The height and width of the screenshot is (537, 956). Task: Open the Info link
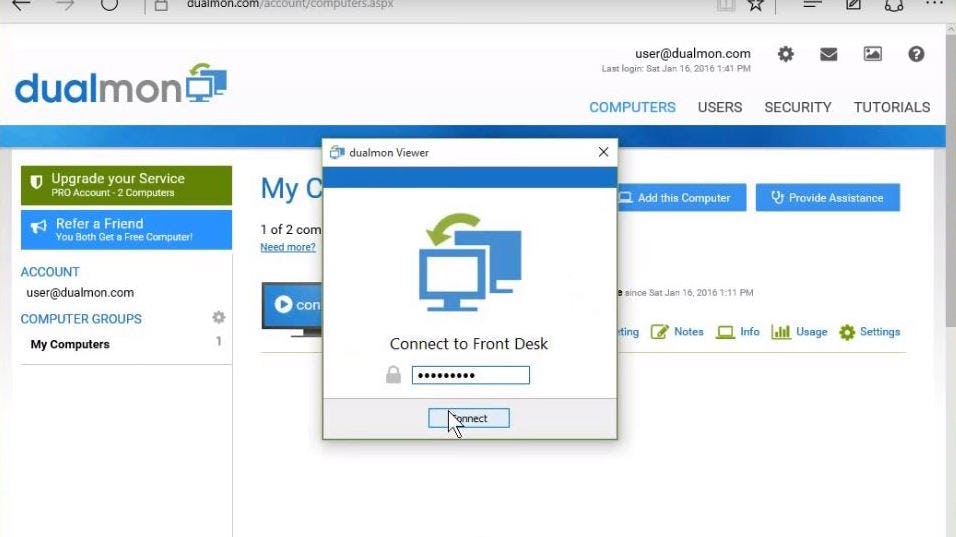pyautogui.click(x=749, y=332)
